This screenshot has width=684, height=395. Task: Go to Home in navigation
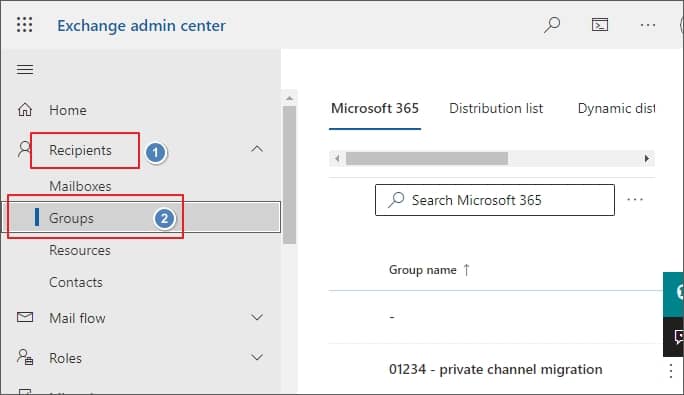68,110
